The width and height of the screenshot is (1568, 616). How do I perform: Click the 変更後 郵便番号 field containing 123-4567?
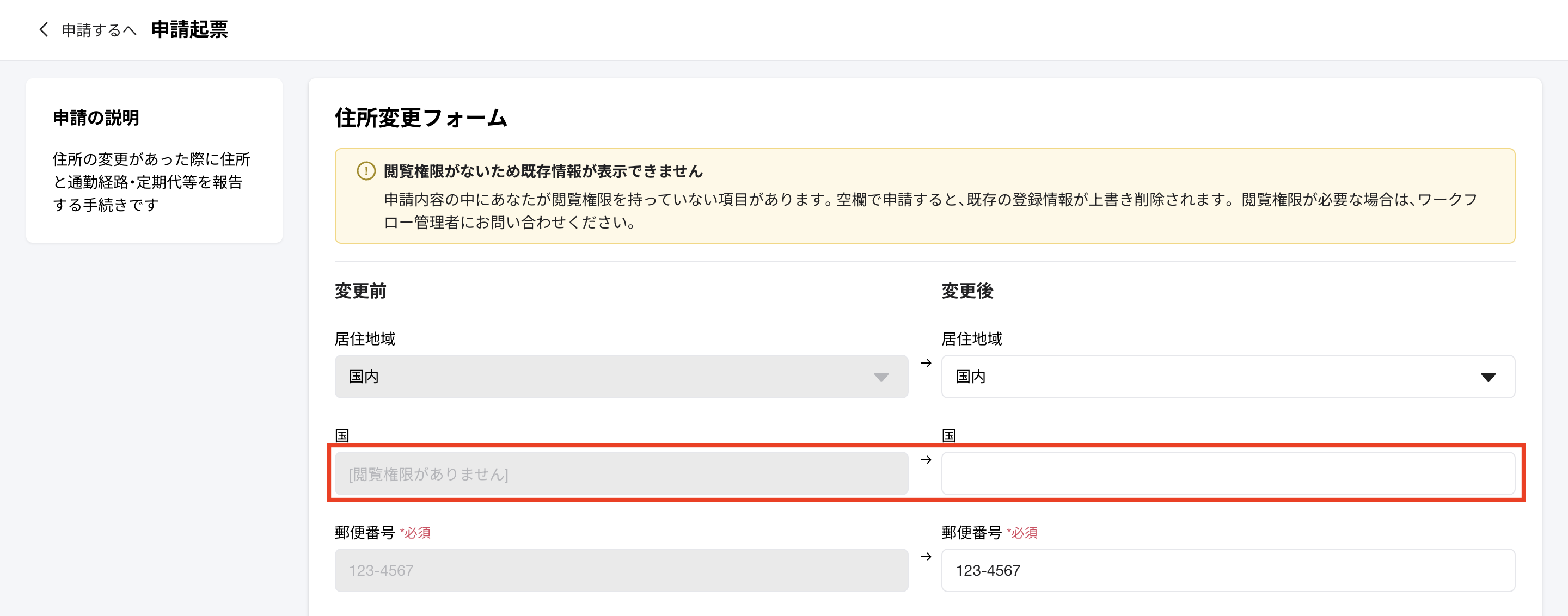(x=1227, y=570)
